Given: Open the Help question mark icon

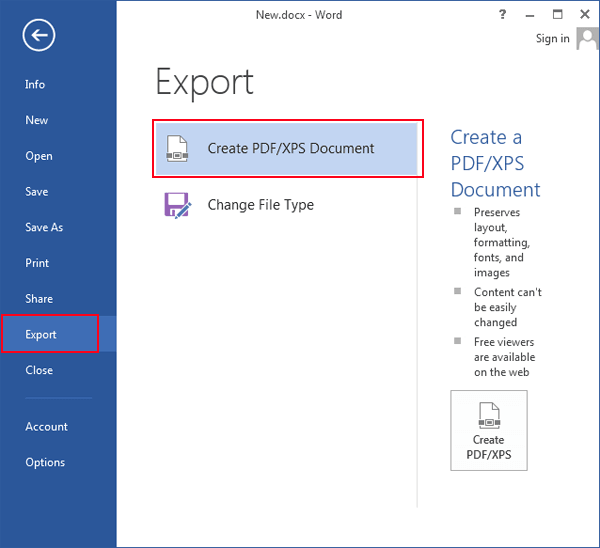Looking at the screenshot, I should point(502,15).
